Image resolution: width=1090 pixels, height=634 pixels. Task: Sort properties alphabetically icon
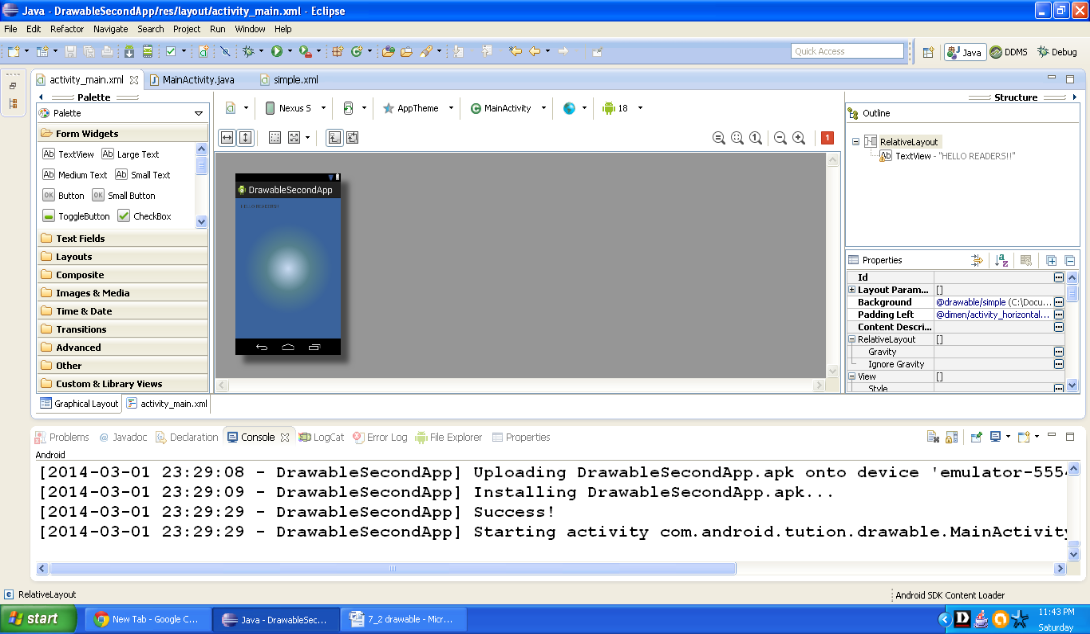1001,260
